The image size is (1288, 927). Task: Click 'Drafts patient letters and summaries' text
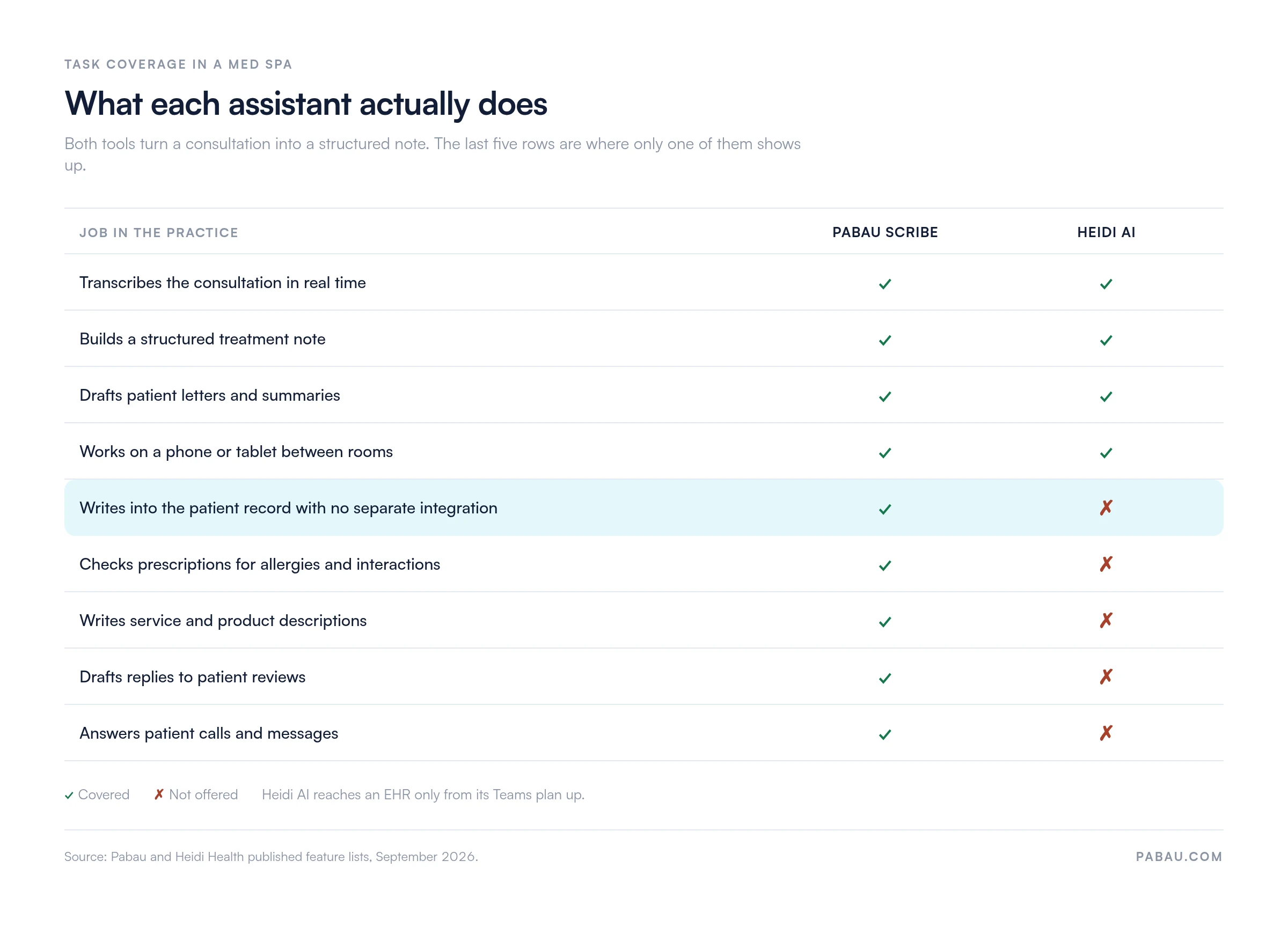click(x=209, y=395)
